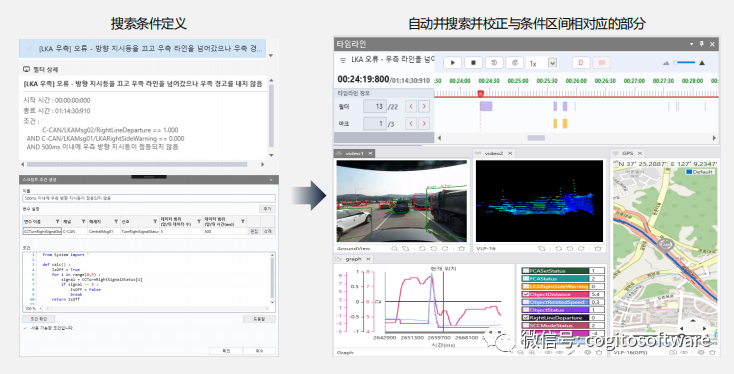
Task: Switch to the video1 tab
Action: coord(355,154)
